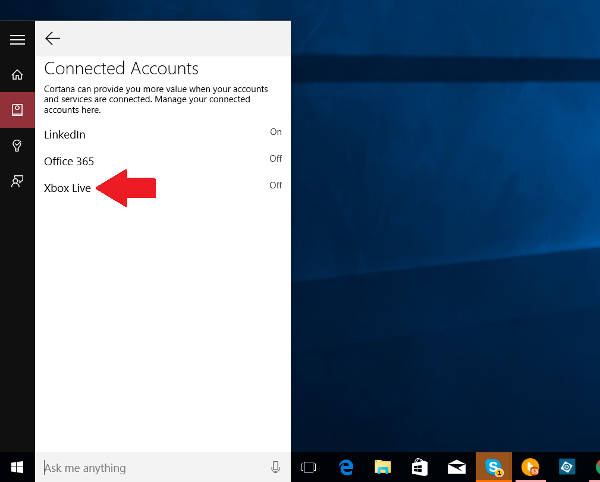Open Cortana Feedback icon
Image resolution: width=600 pixels, height=482 pixels.
pyautogui.click(x=17, y=181)
